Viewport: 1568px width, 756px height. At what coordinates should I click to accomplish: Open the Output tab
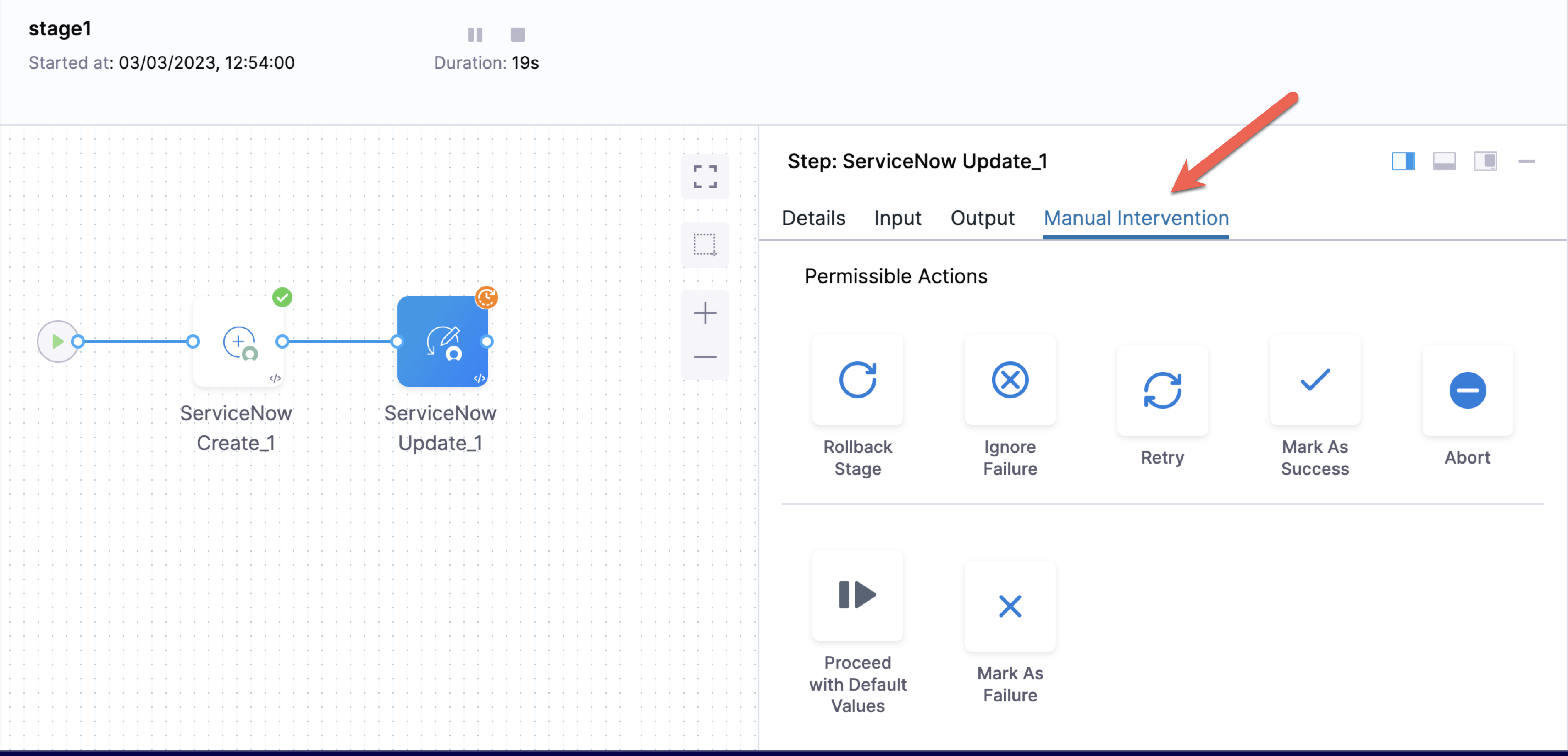coord(982,218)
